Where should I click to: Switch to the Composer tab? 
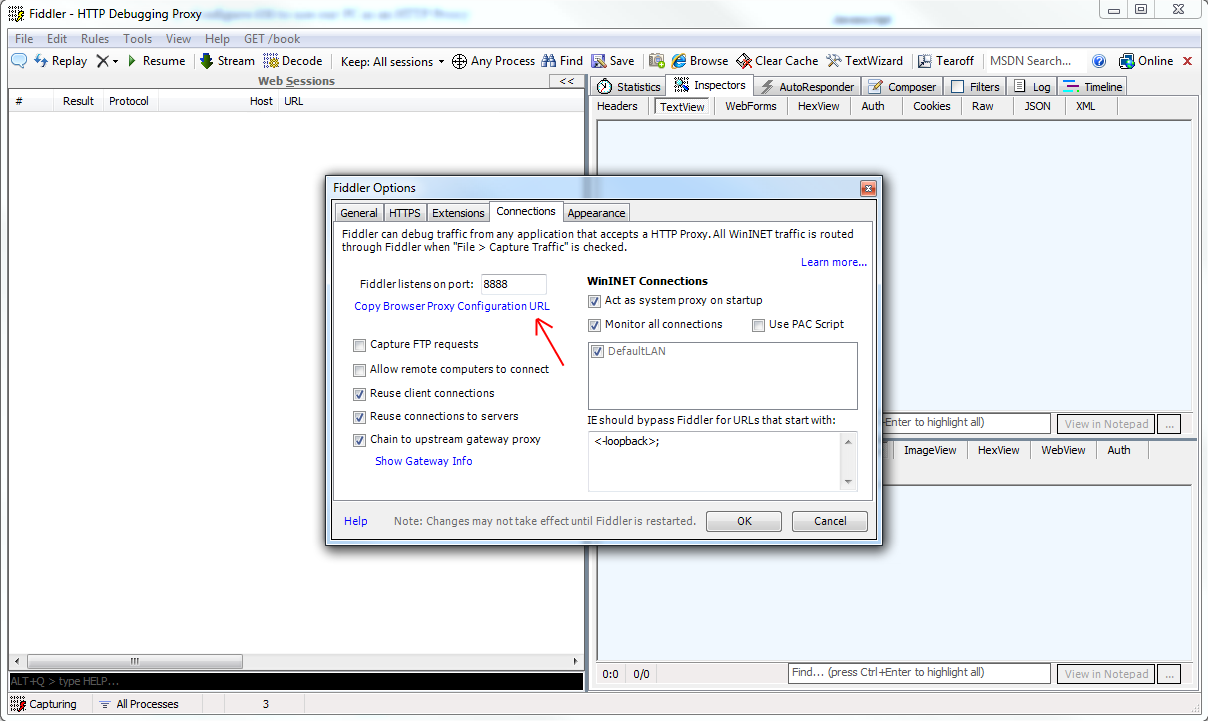click(901, 87)
